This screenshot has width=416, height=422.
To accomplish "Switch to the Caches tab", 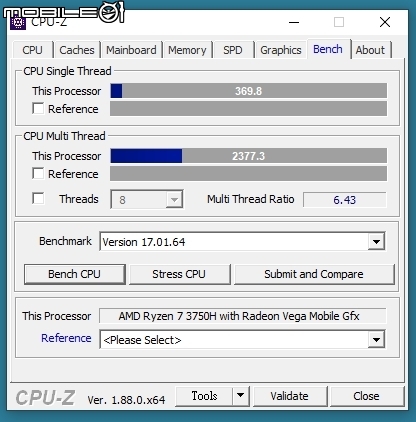I will tap(77, 50).
